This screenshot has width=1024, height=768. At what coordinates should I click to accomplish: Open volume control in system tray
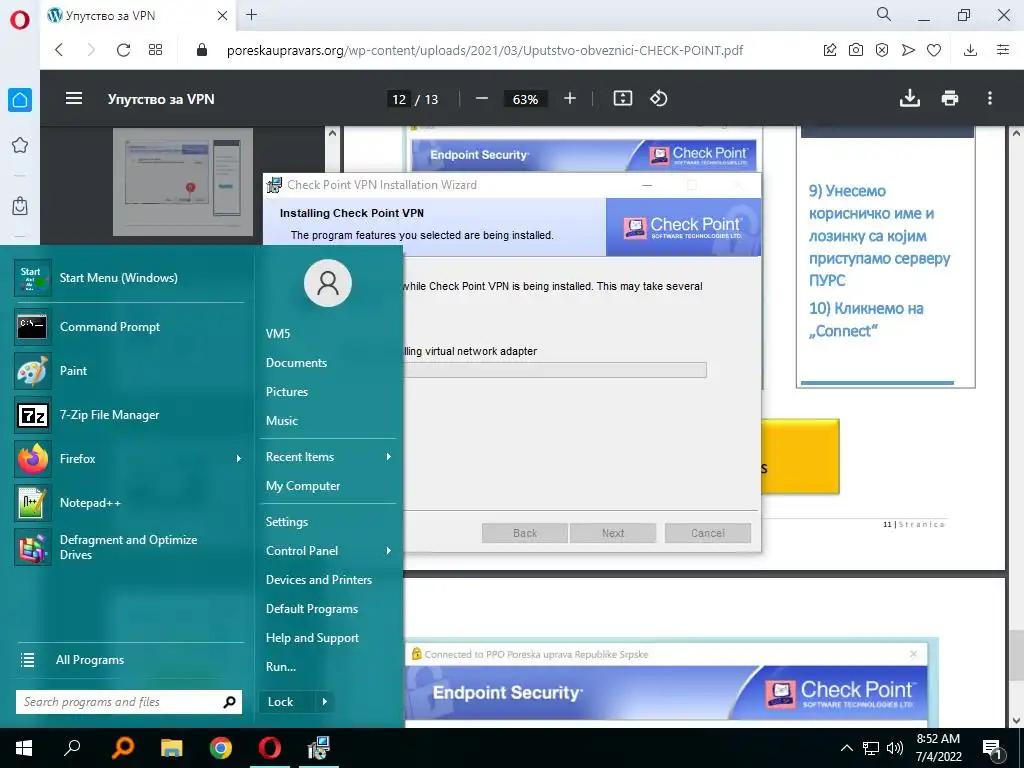[895, 748]
